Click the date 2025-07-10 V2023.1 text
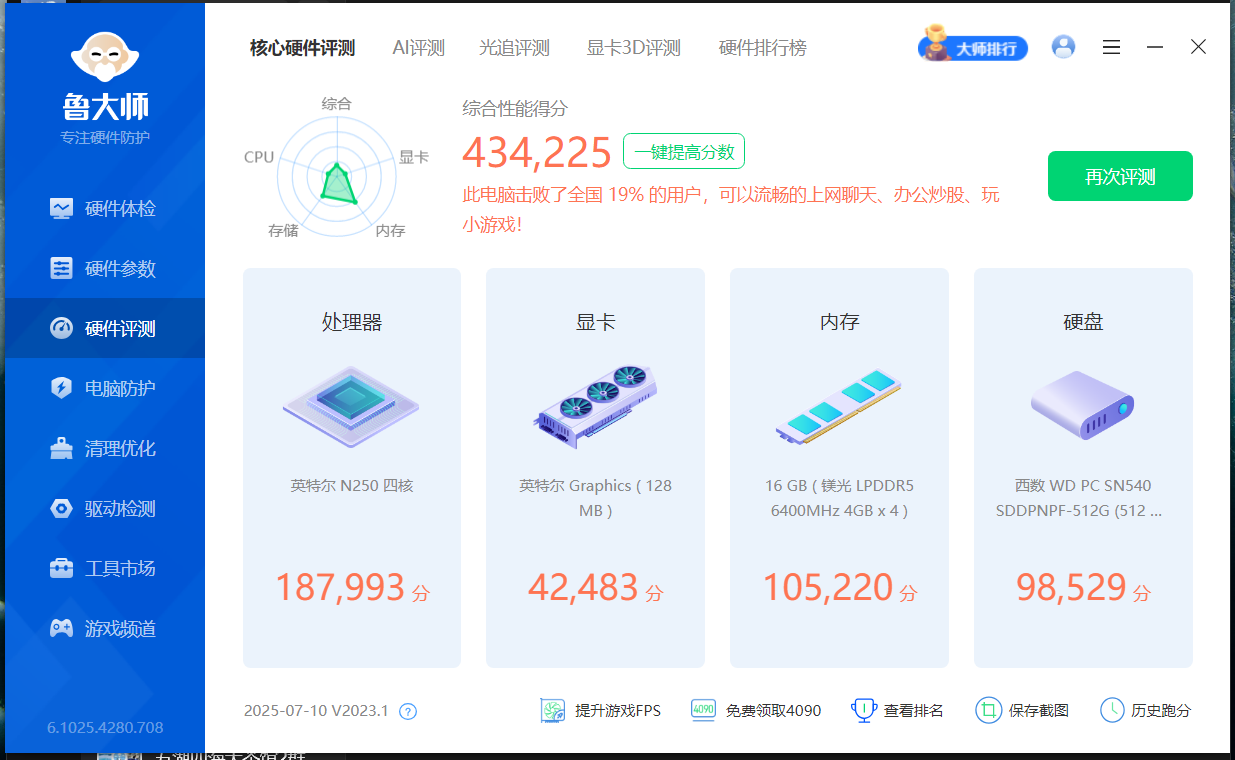 tap(316, 711)
